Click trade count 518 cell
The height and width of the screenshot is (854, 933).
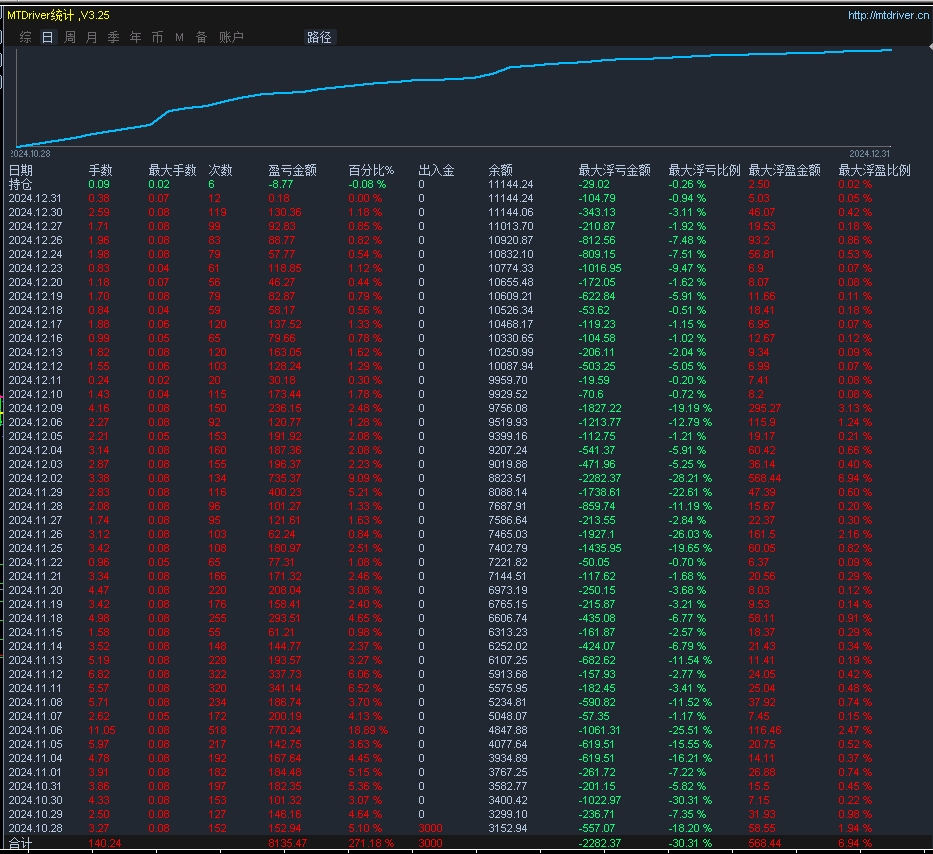217,730
